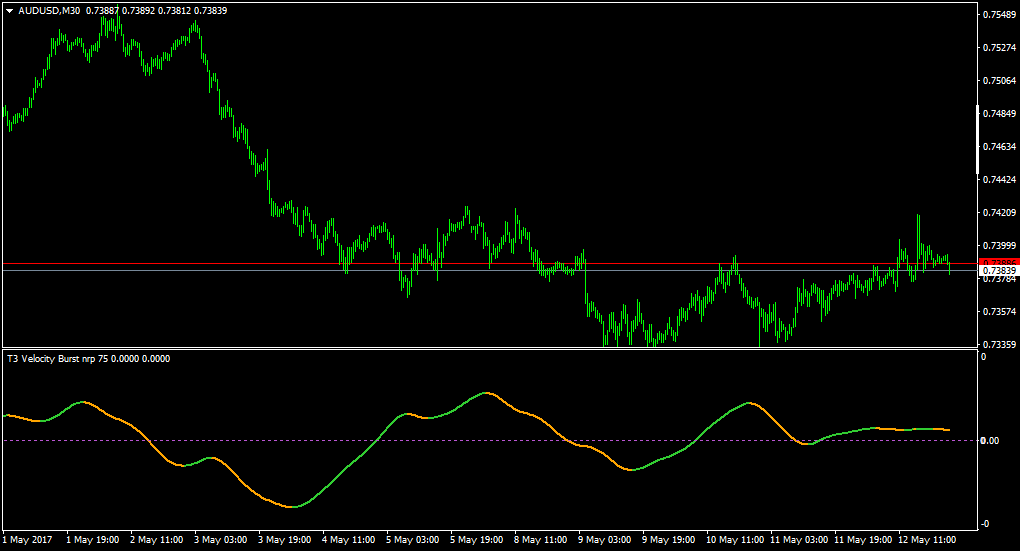Click the 0.74849 price scale label
The image size is (1020, 551).
click(x=999, y=113)
